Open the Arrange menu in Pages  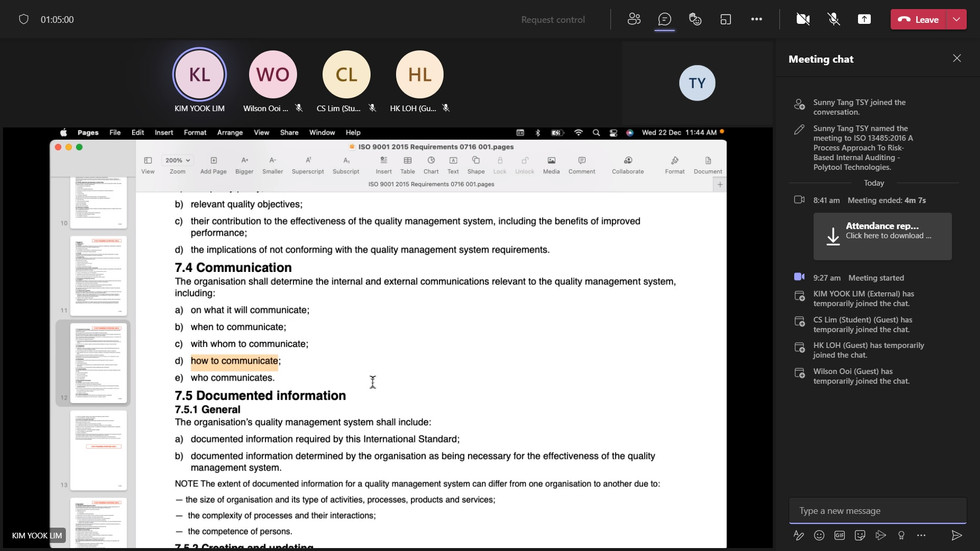point(230,132)
